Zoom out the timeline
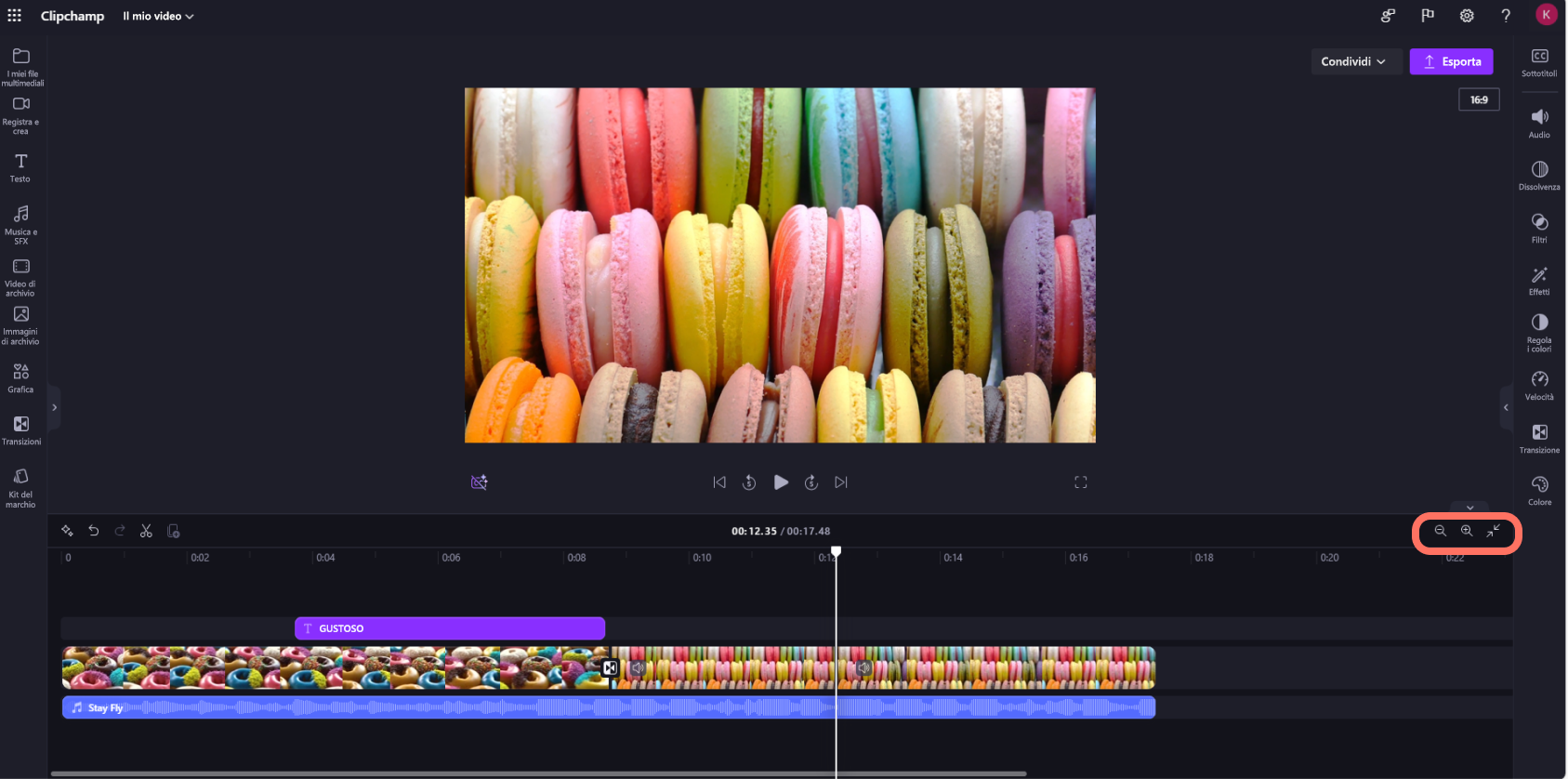This screenshot has height=779, width=1568. click(1440, 531)
